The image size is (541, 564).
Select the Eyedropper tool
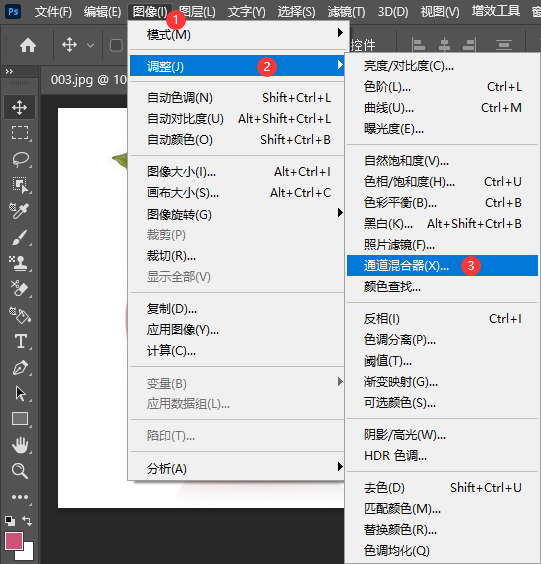(x=19, y=211)
